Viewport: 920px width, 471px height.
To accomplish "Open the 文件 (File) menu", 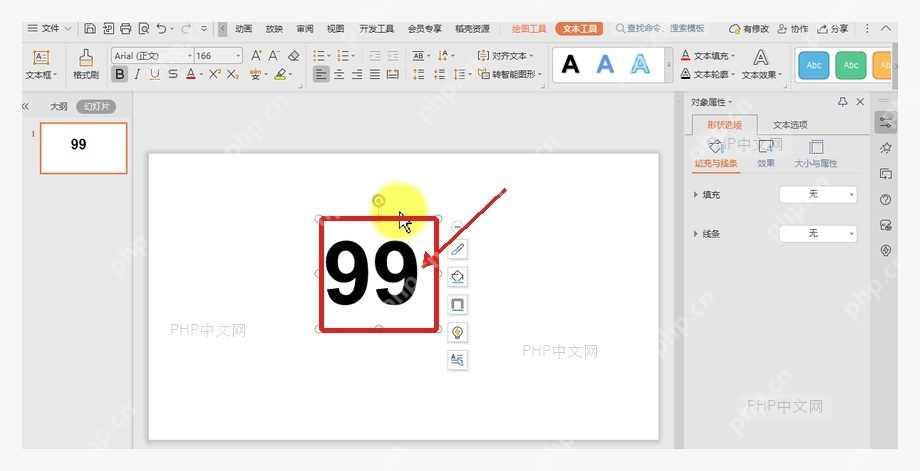I will point(49,28).
